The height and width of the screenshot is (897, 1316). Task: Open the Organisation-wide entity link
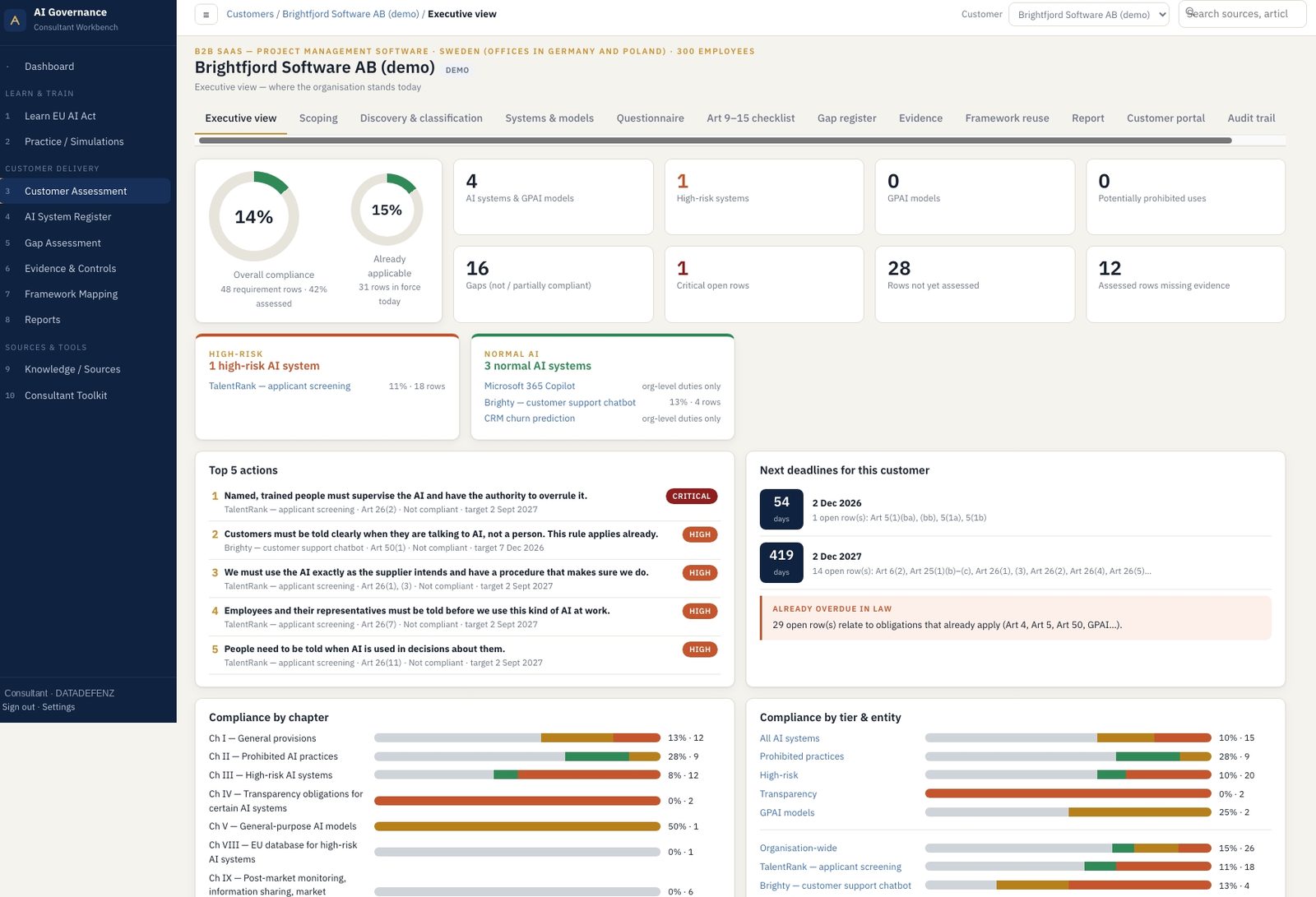point(799,848)
